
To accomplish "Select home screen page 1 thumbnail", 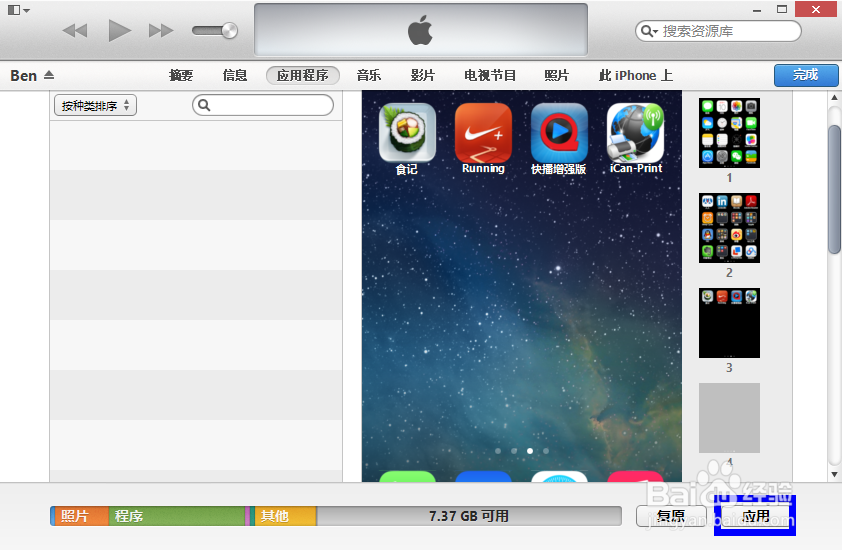I will (729, 133).
